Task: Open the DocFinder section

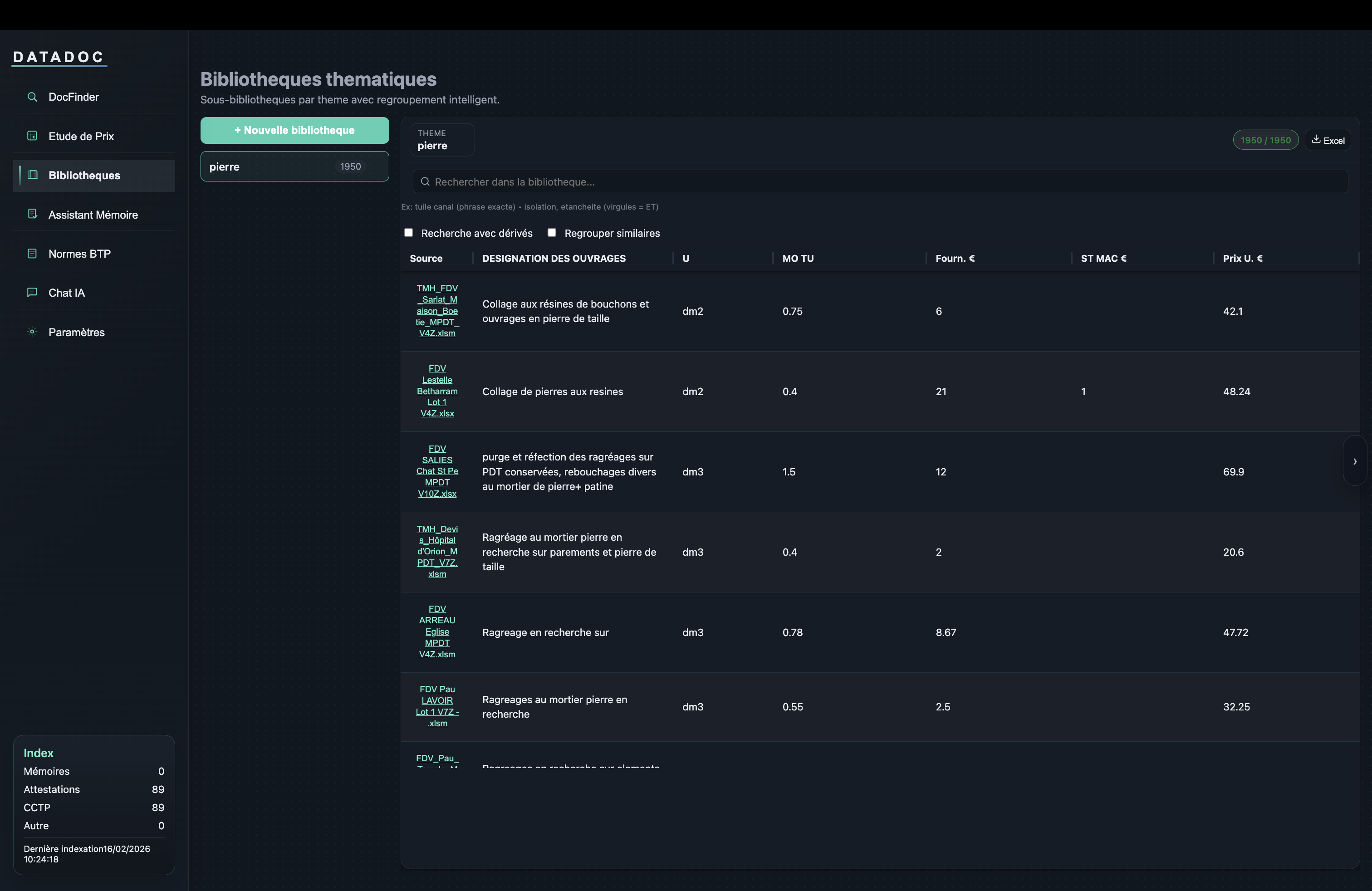Action: [73, 97]
